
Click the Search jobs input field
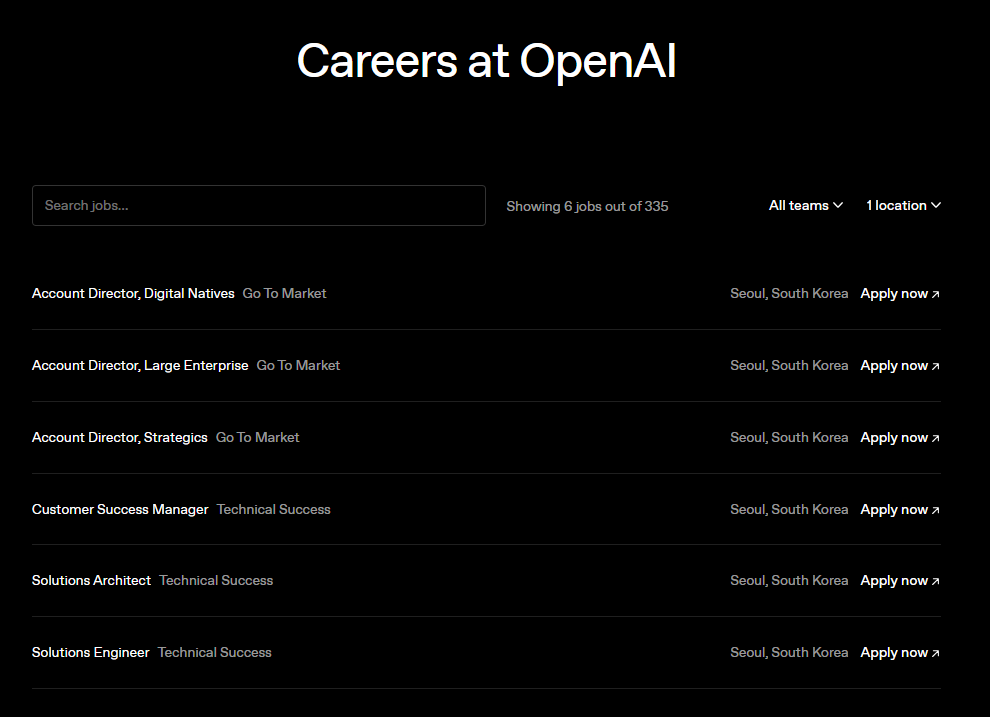click(x=259, y=205)
